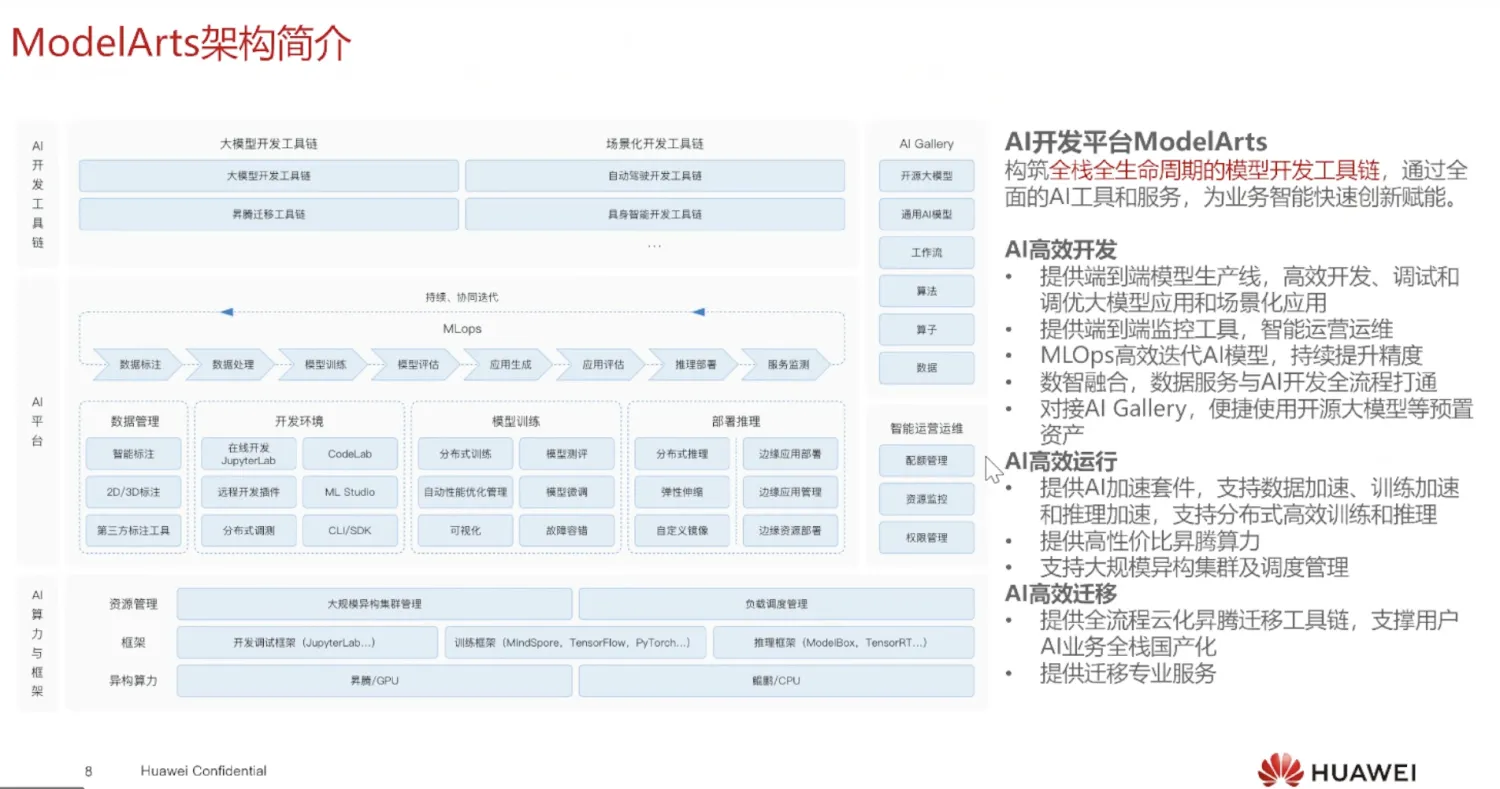Click the ModelArts架构简介 slide title
Screen dimensions: 1500x789
pos(180,45)
